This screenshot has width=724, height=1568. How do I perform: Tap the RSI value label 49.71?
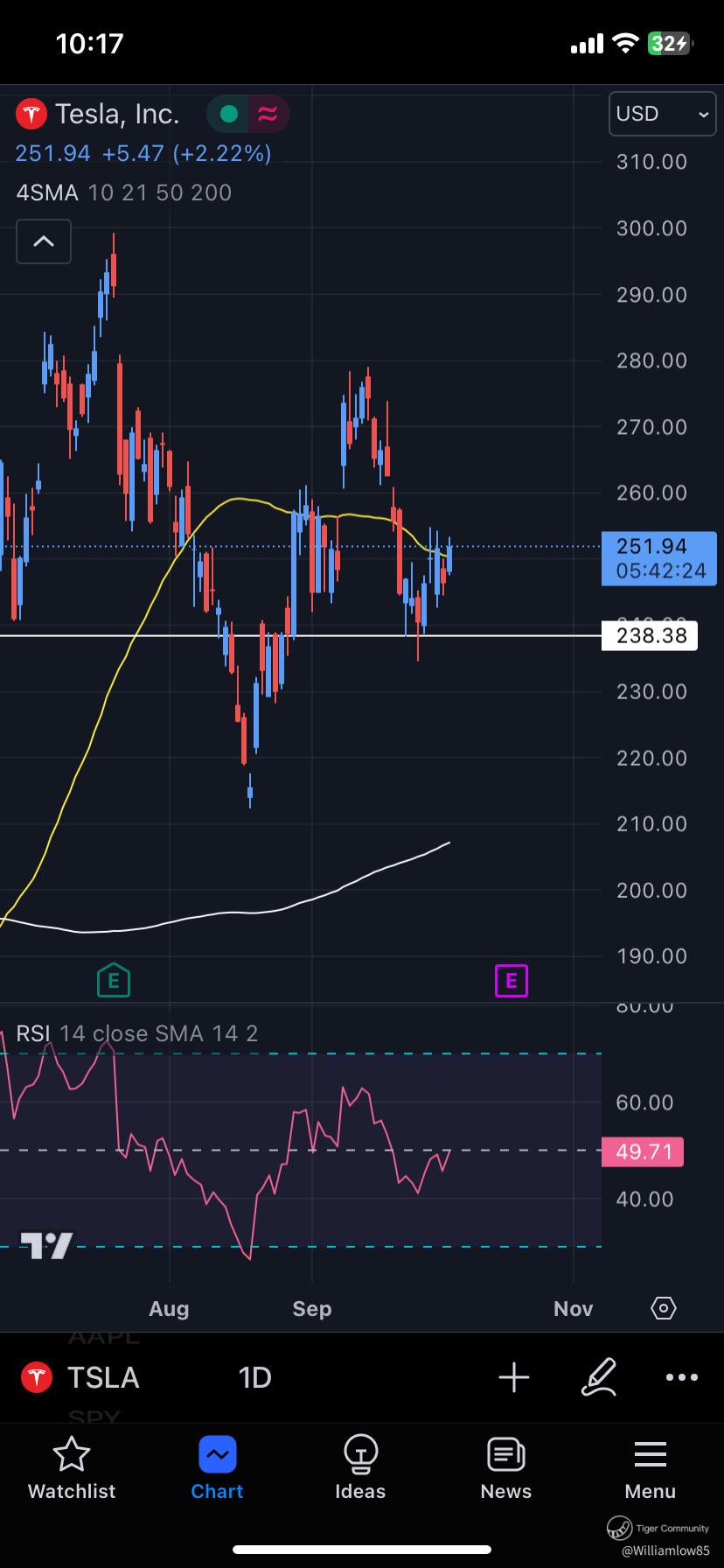(x=644, y=1151)
